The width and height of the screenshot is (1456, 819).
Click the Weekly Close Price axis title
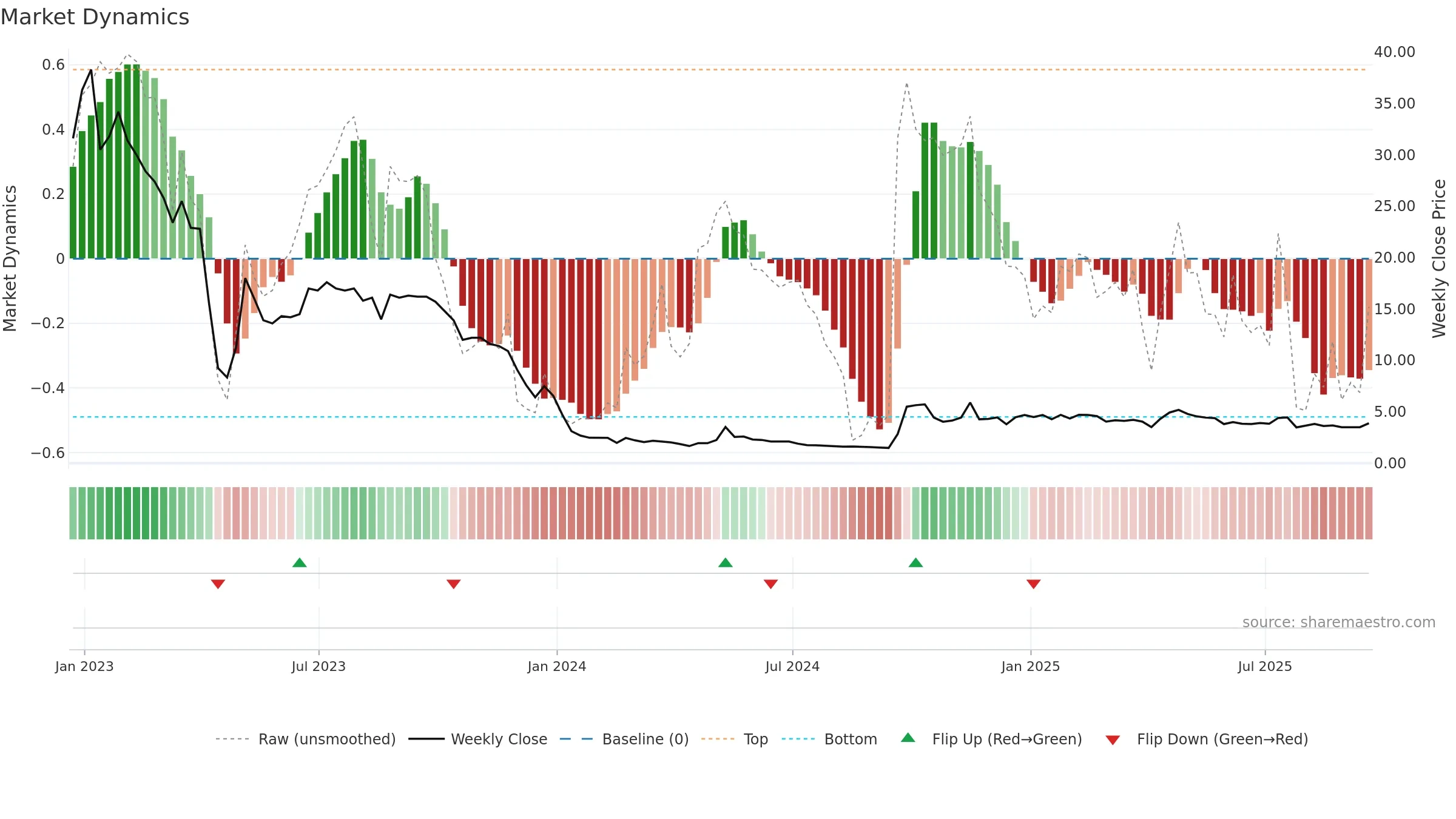pyautogui.click(x=1440, y=258)
